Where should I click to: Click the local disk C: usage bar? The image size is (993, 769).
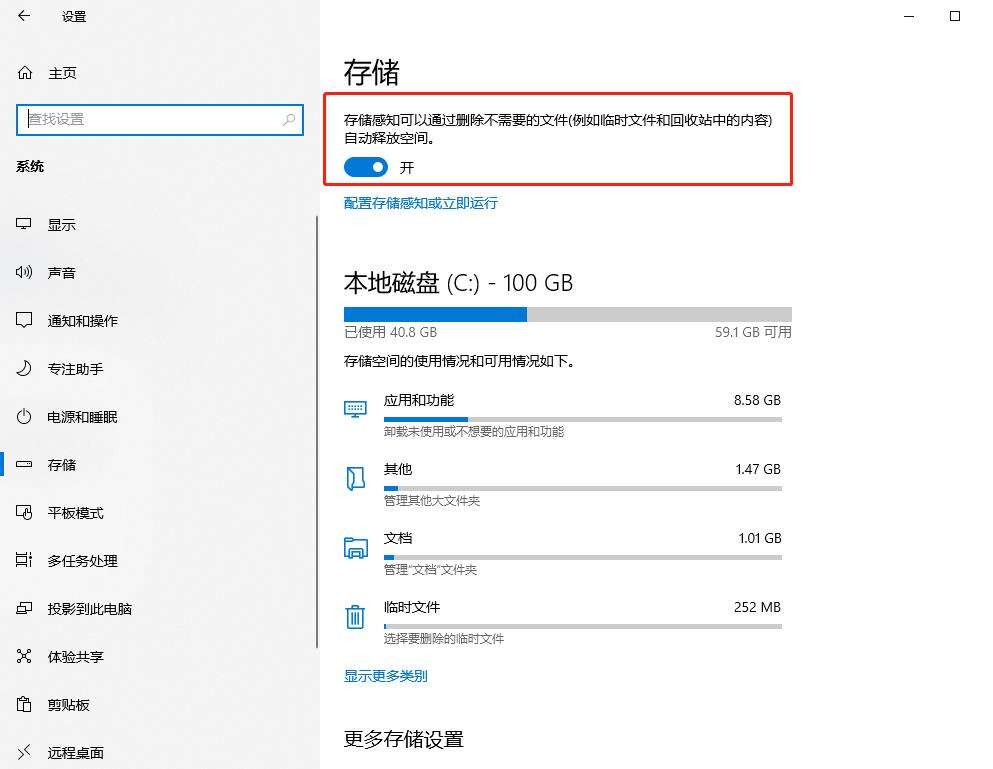click(568, 314)
